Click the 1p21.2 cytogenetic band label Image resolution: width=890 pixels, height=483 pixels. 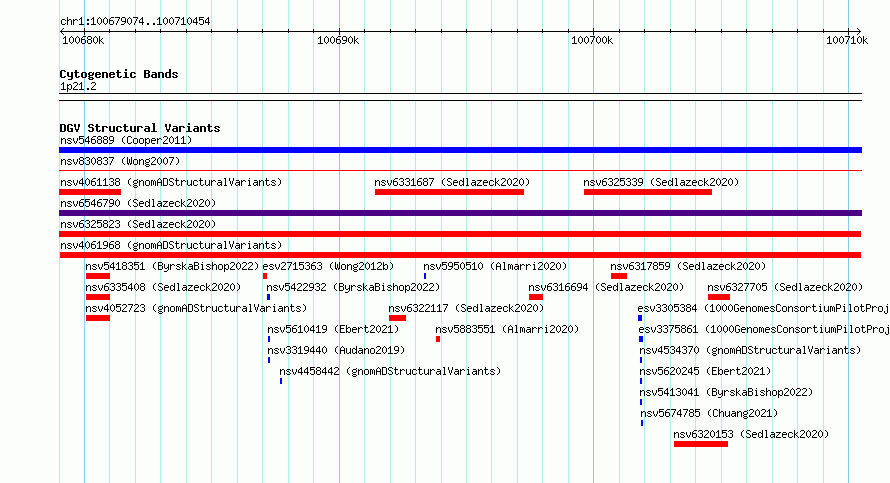click(x=78, y=86)
